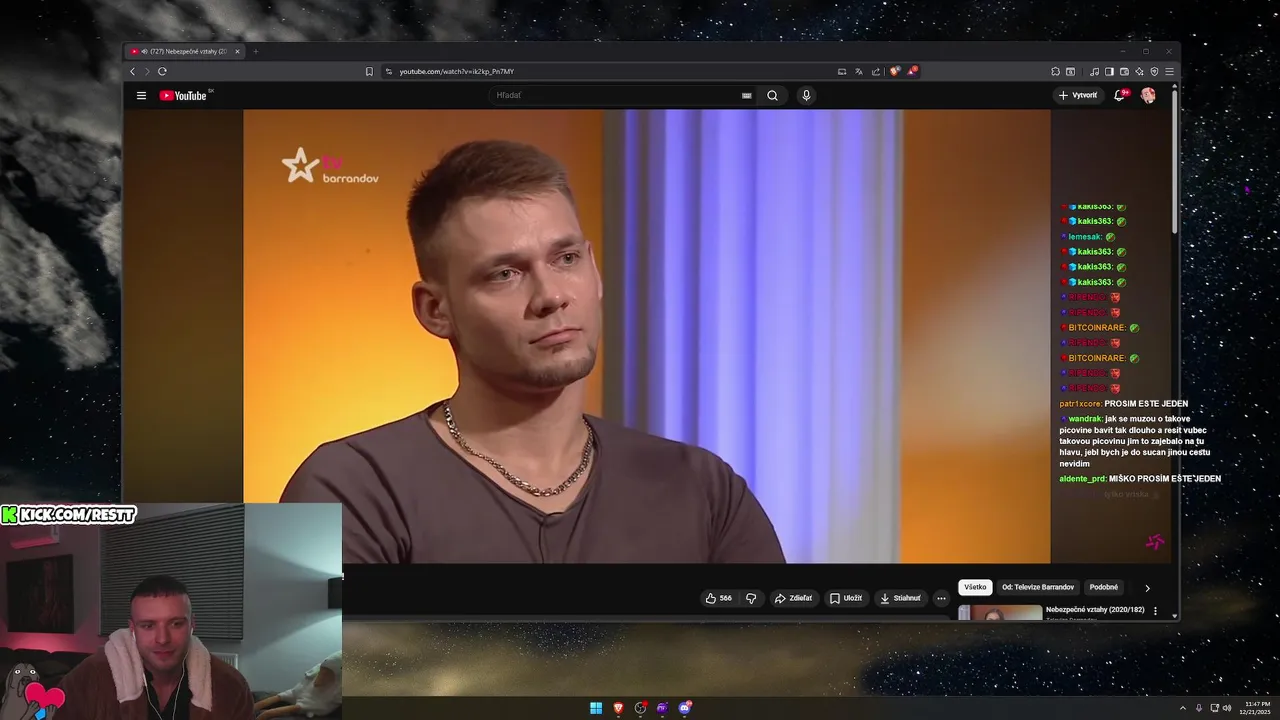Open the Brave Wallet icon
Viewport: 1280px width, 720px height.
pos(1124,71)
